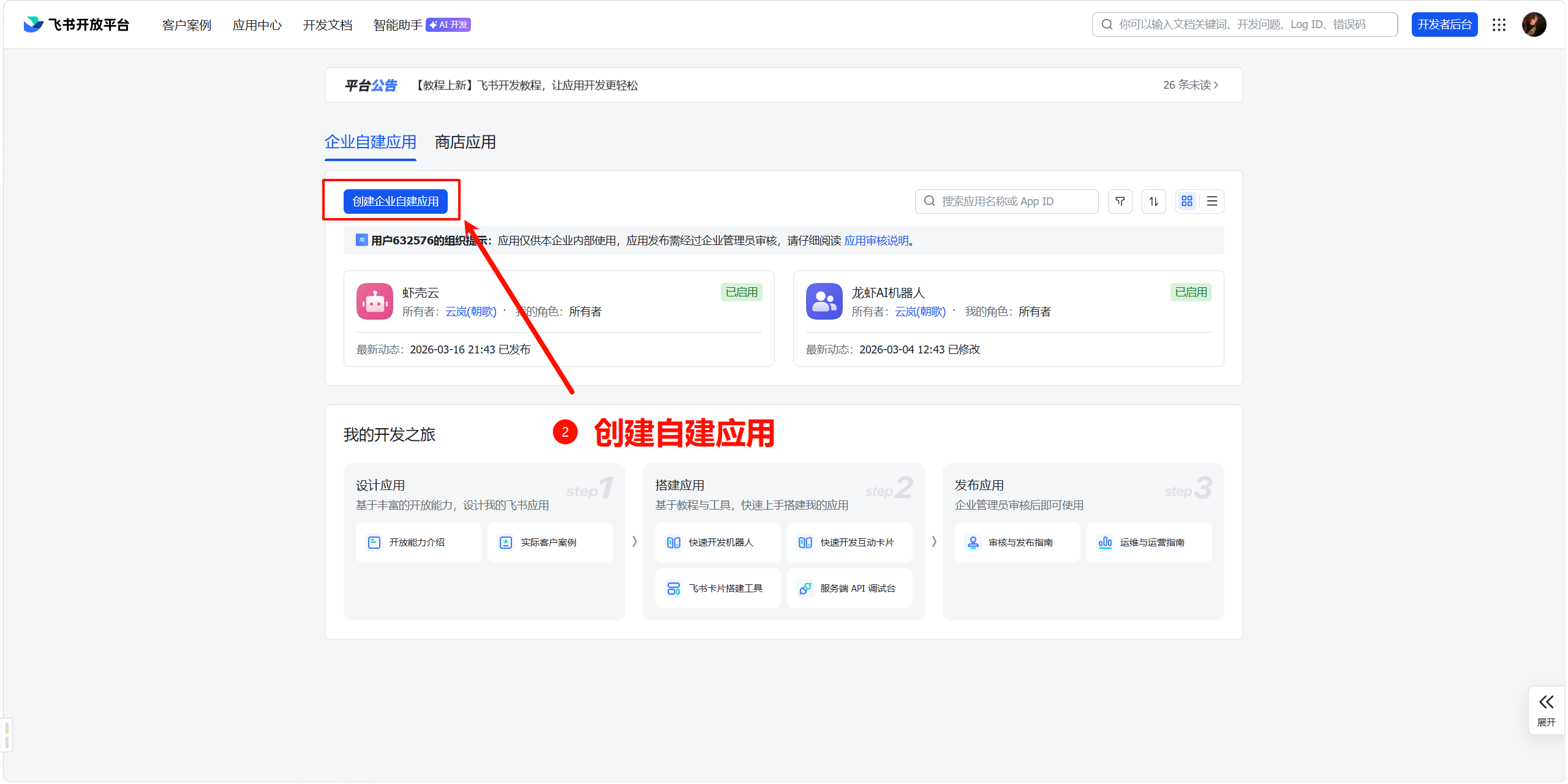1568x784 pixels.
Task: Click the sort order icon
Action: [1154, 201]
